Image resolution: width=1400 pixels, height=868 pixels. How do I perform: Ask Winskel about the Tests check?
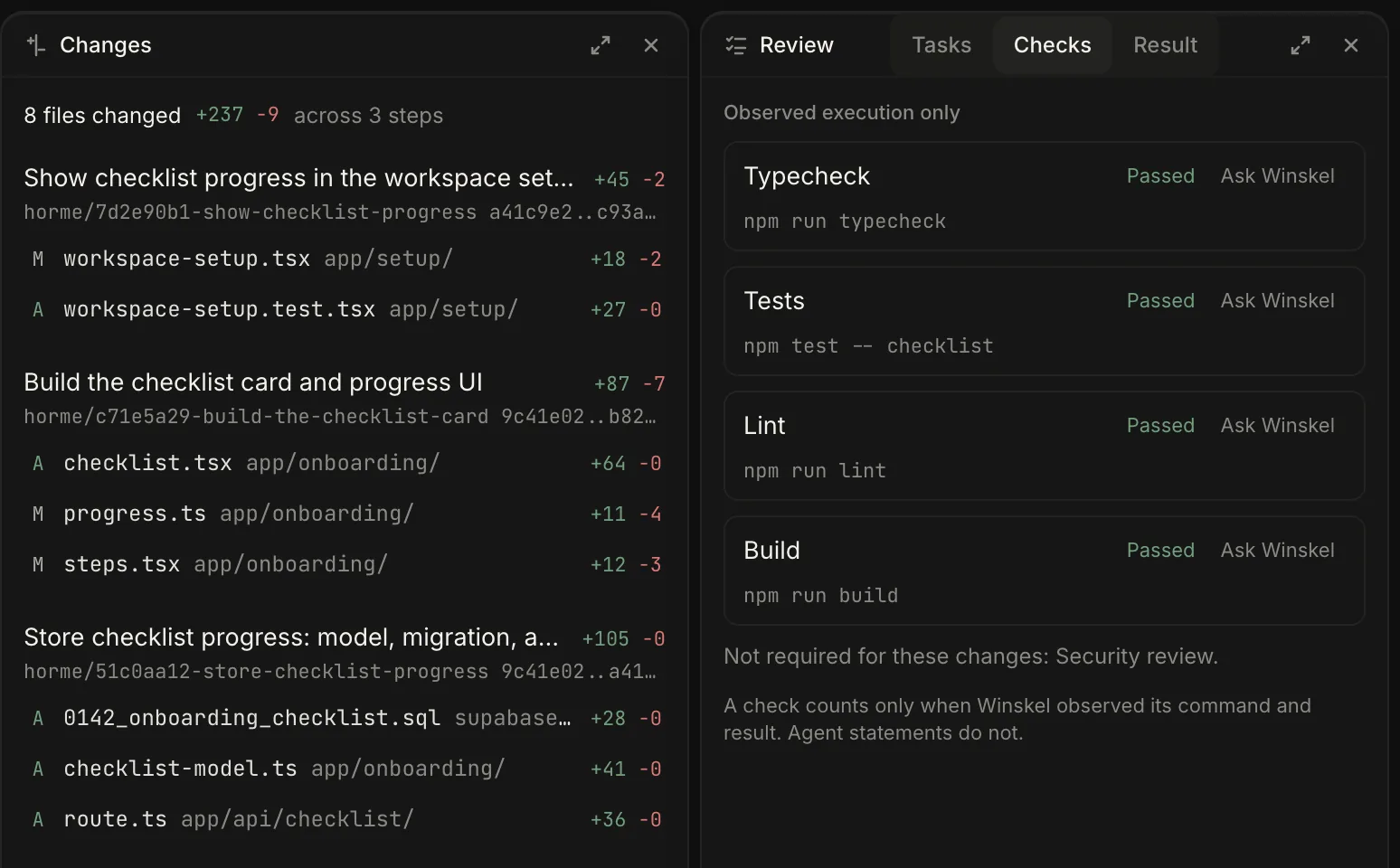(1278, 301)
